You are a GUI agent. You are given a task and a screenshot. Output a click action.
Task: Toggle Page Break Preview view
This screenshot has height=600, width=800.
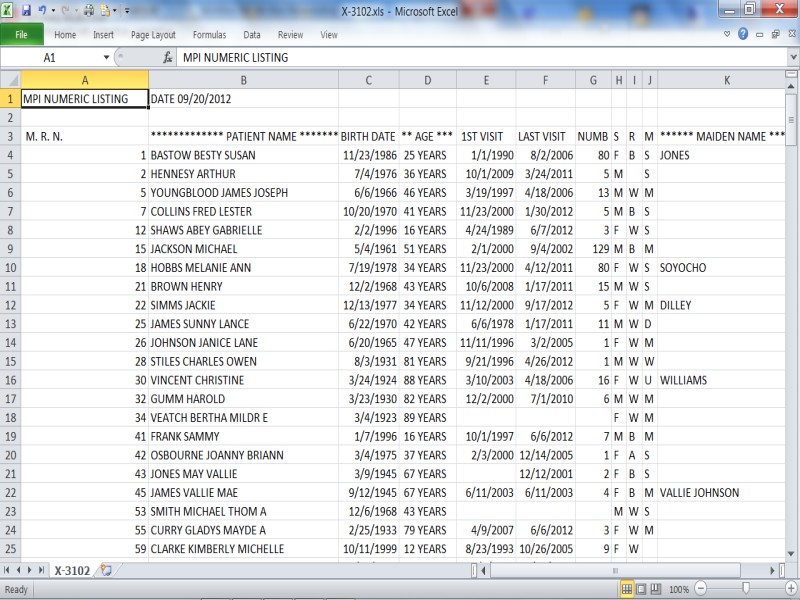point(654,589)
